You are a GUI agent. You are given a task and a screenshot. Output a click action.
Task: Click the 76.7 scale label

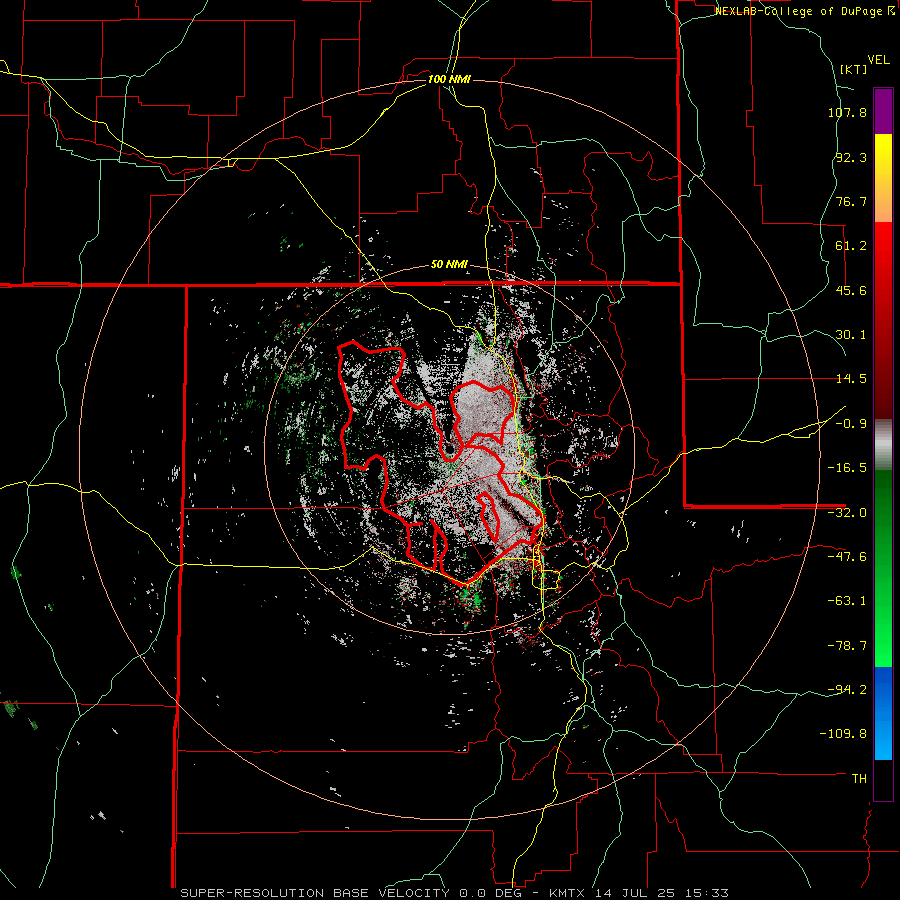pos(851,201)
